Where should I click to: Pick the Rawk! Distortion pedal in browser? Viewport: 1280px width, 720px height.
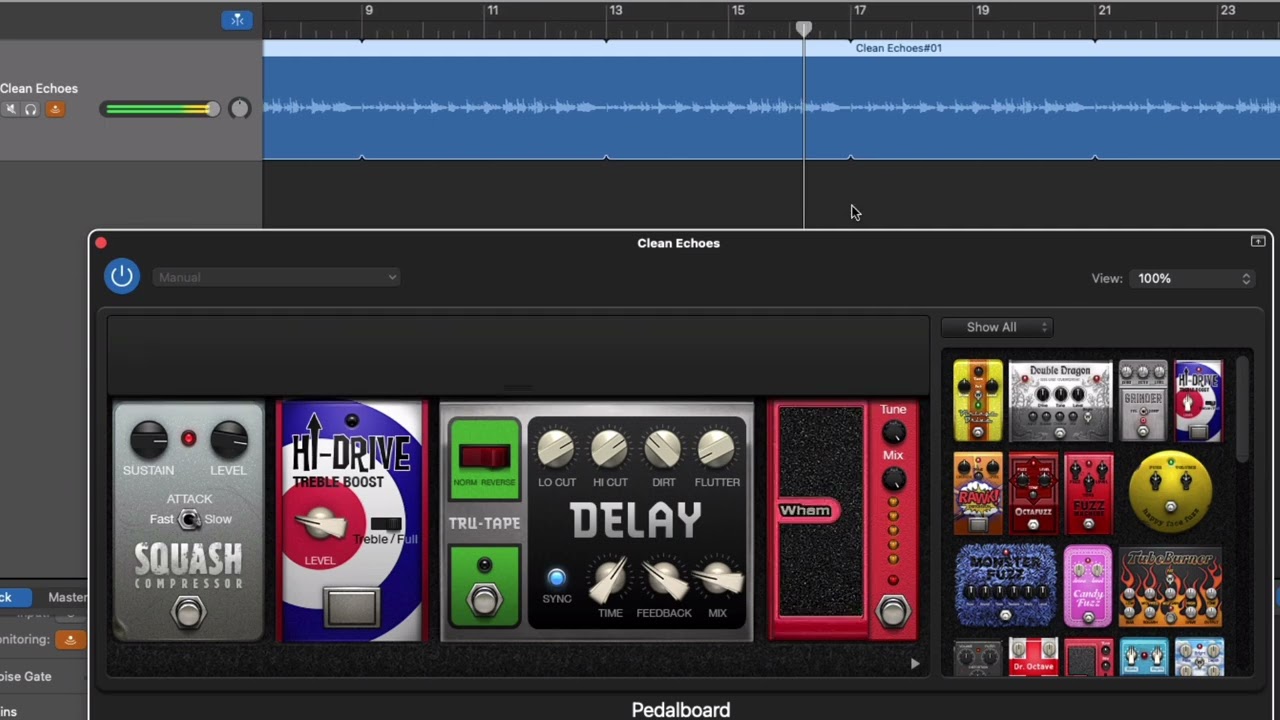(x=978, y=493)
